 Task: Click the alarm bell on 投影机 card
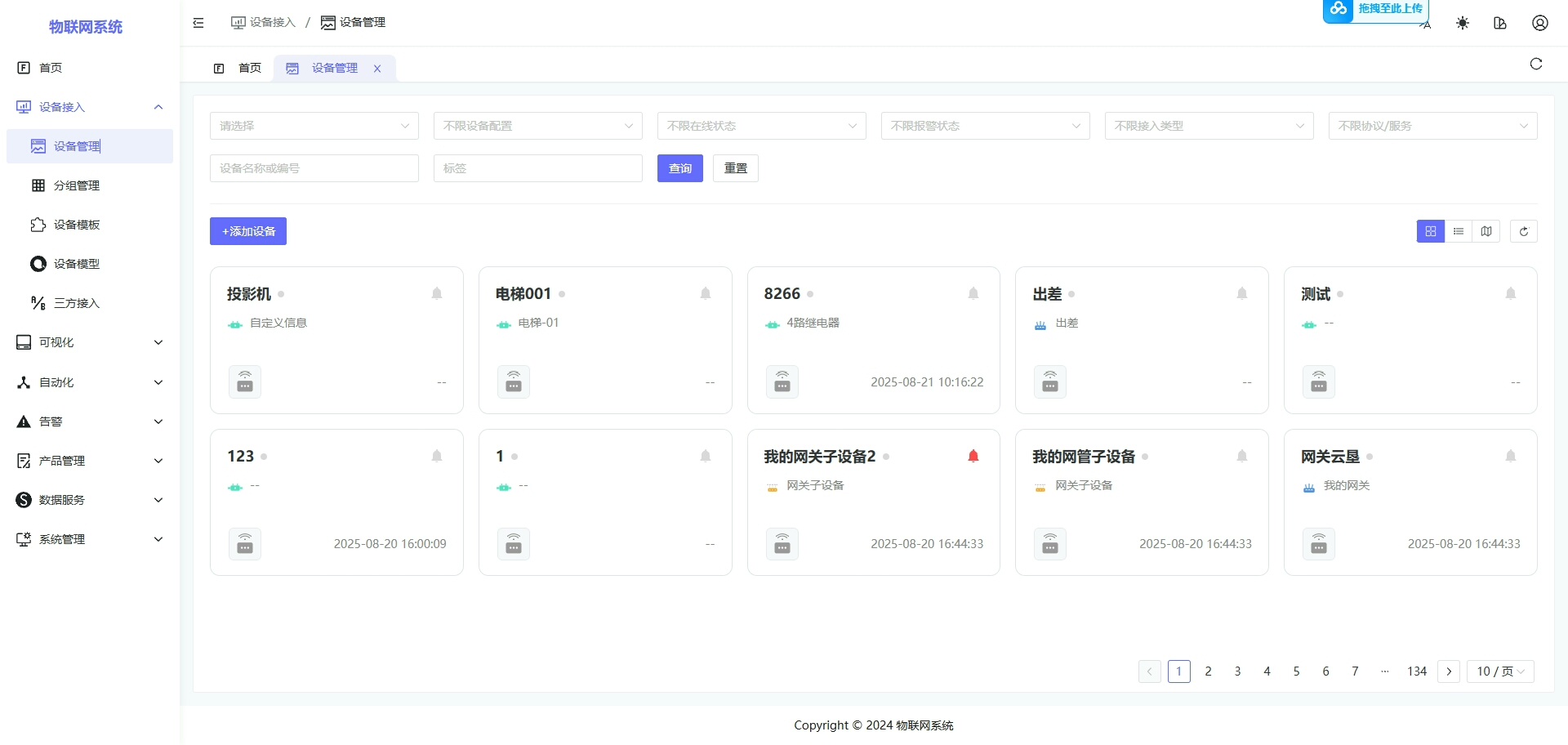coord(437,293)
